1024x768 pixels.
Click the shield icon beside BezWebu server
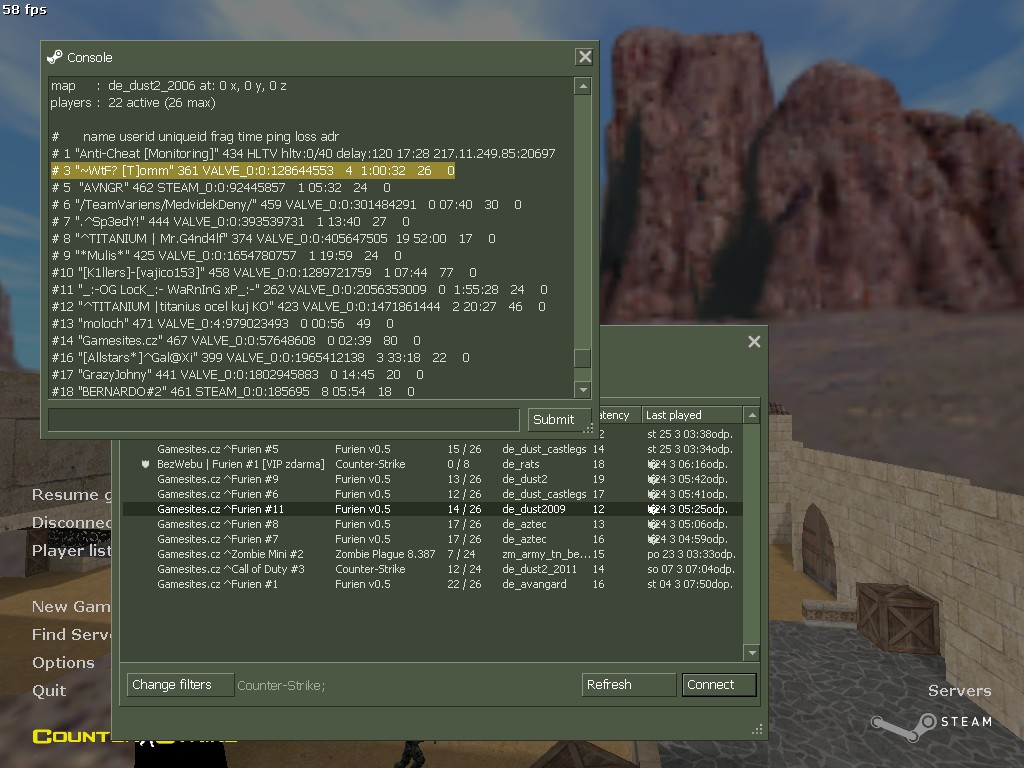coord(146,464)
